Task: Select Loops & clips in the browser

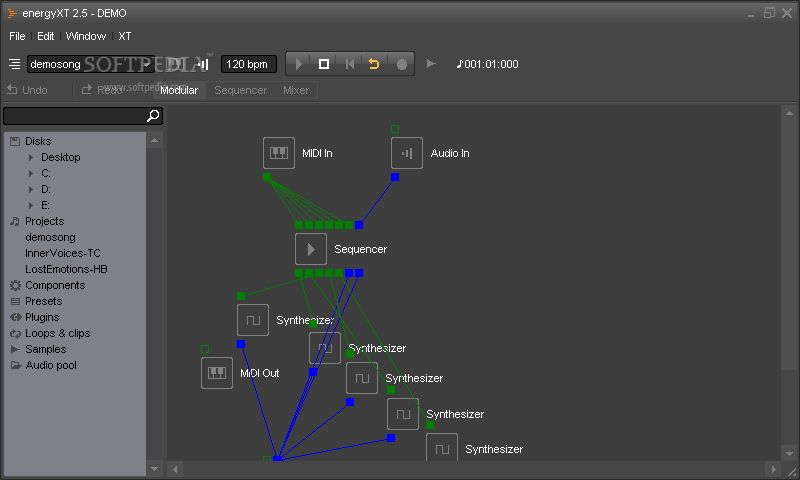Action: [x=58, y=333]
